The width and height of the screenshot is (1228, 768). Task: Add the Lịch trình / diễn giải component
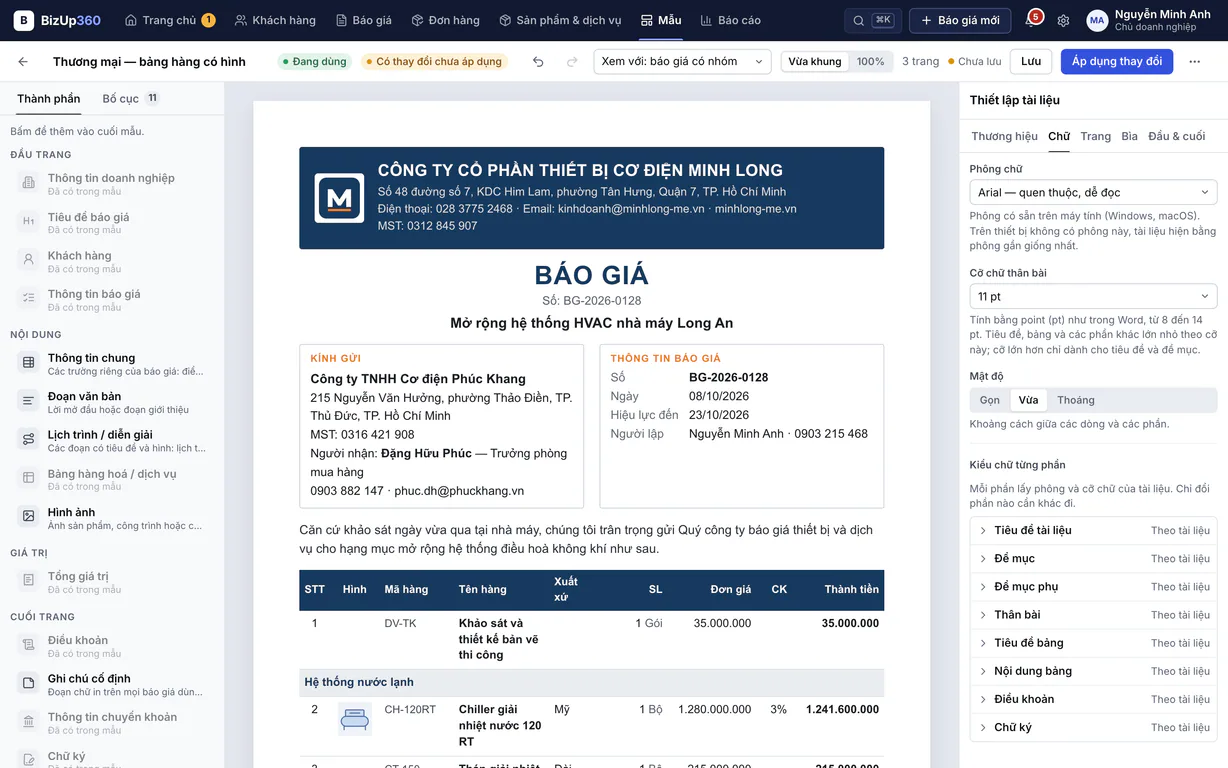(112, 441)
